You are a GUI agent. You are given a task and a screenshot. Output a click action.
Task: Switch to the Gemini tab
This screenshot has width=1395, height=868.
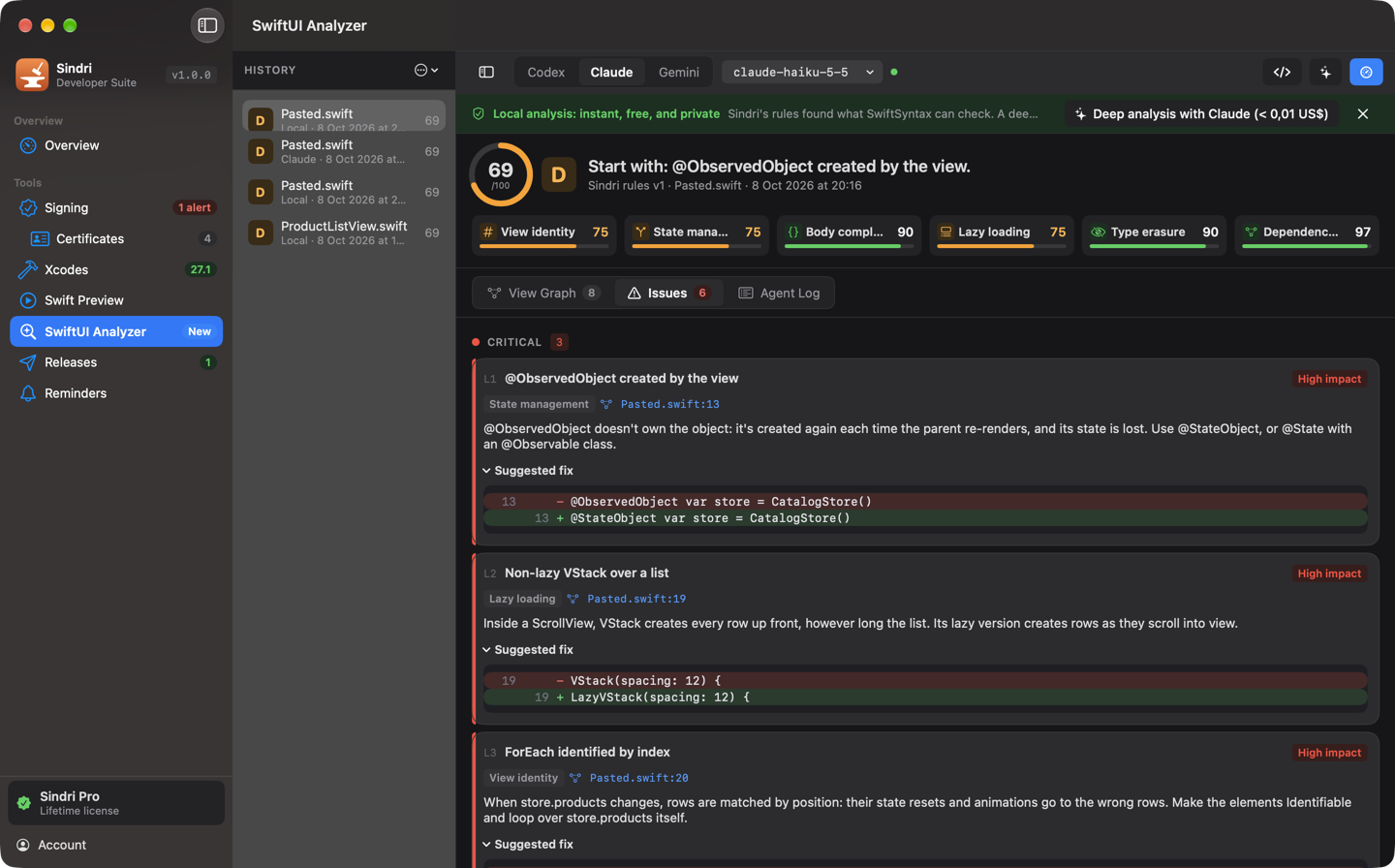point(678,72)
